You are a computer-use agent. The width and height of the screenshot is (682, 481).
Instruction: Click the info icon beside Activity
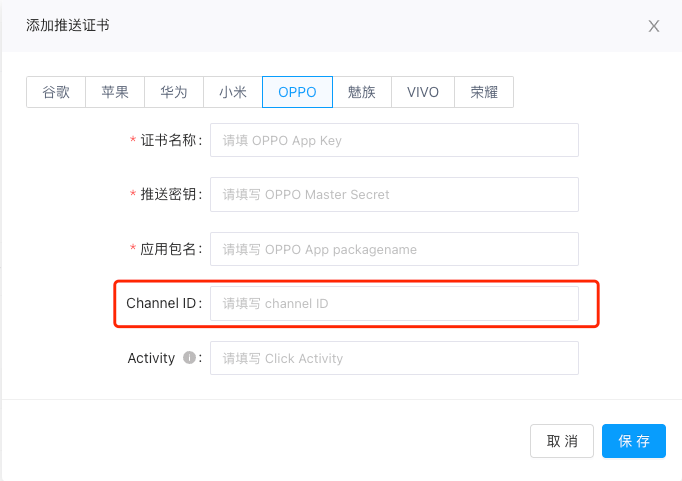(189, 358)
